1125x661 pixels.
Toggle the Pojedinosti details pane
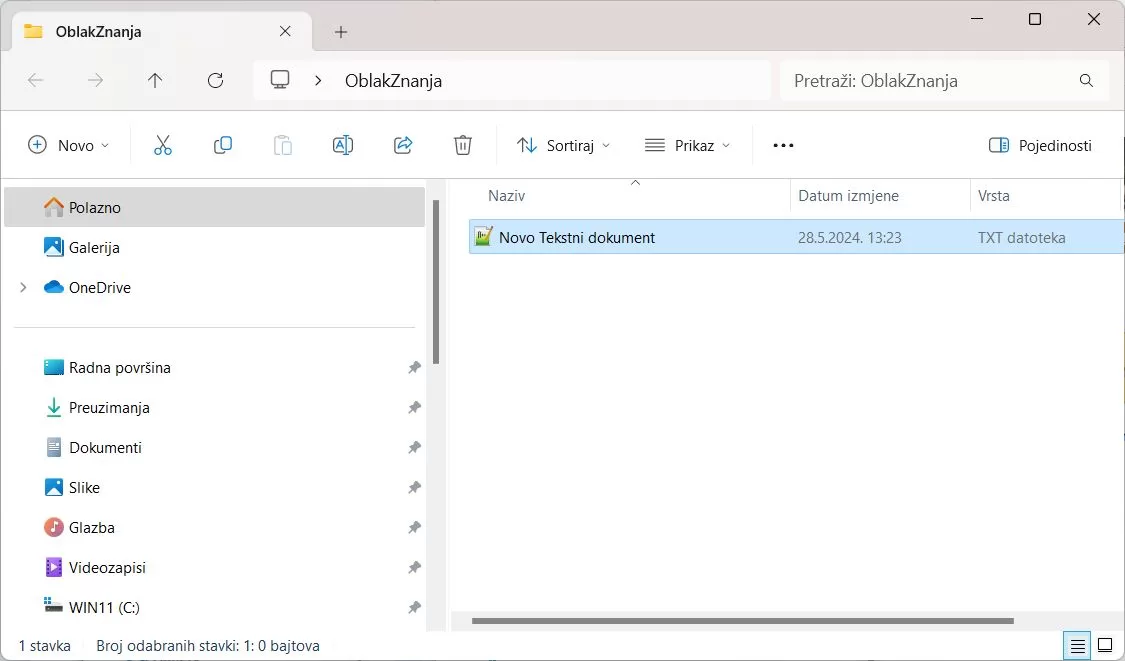point(1040,145)
